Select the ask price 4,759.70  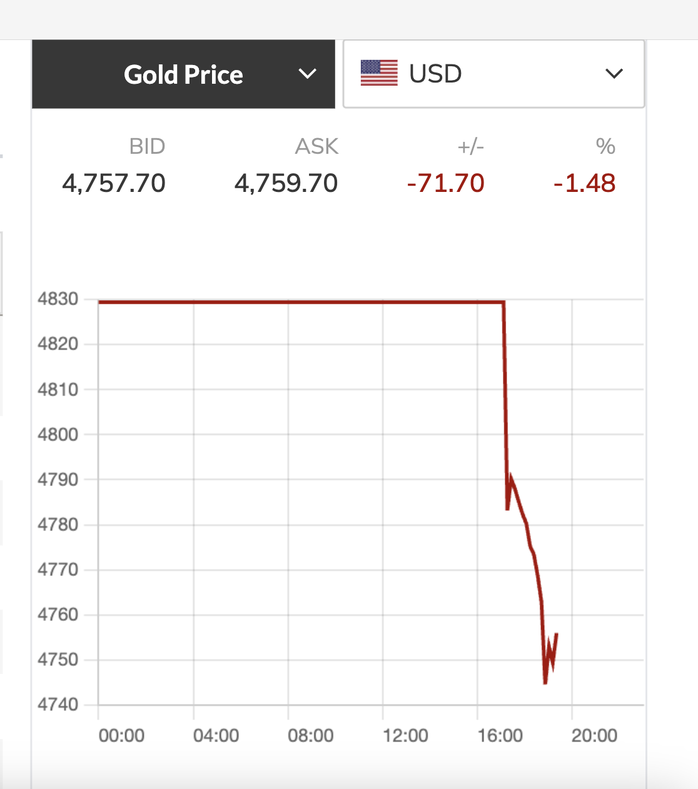click(x=286, y=184)
